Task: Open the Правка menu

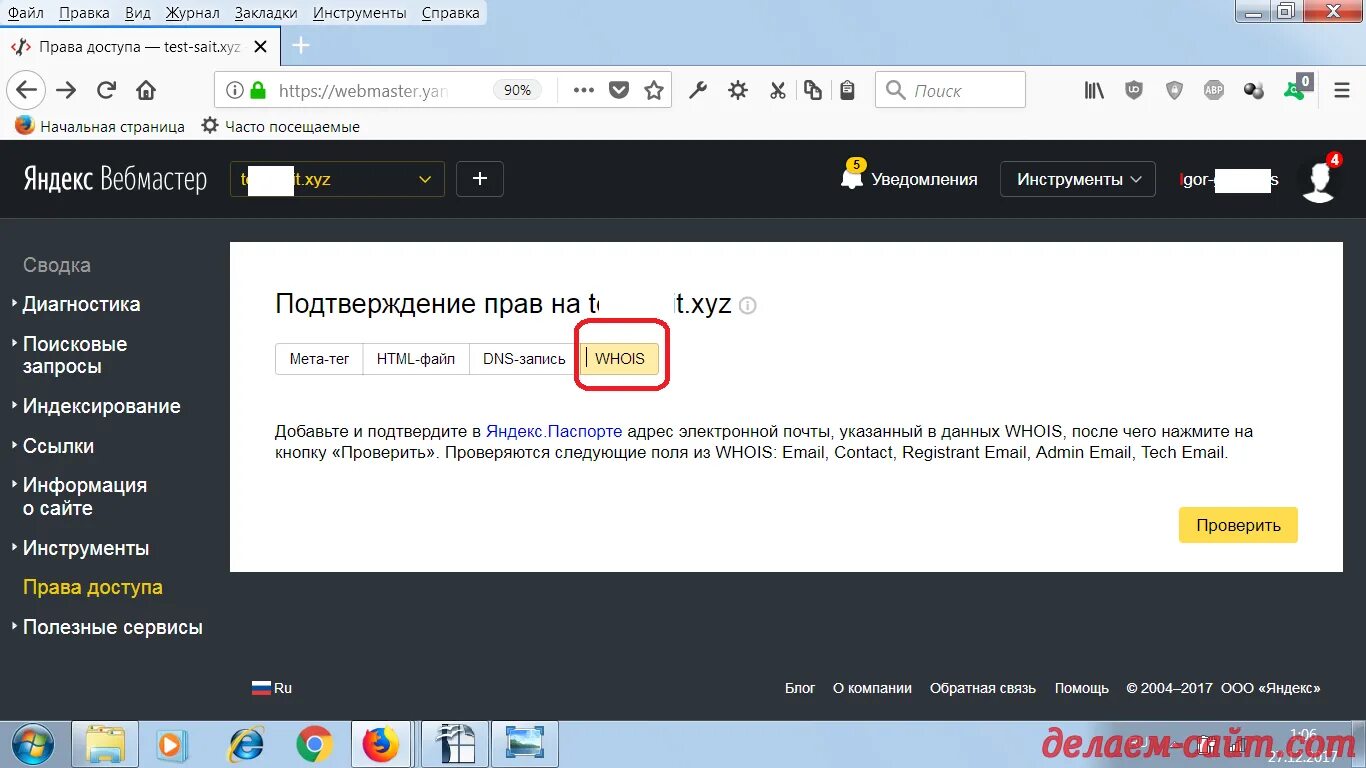Action: (84, 13)
